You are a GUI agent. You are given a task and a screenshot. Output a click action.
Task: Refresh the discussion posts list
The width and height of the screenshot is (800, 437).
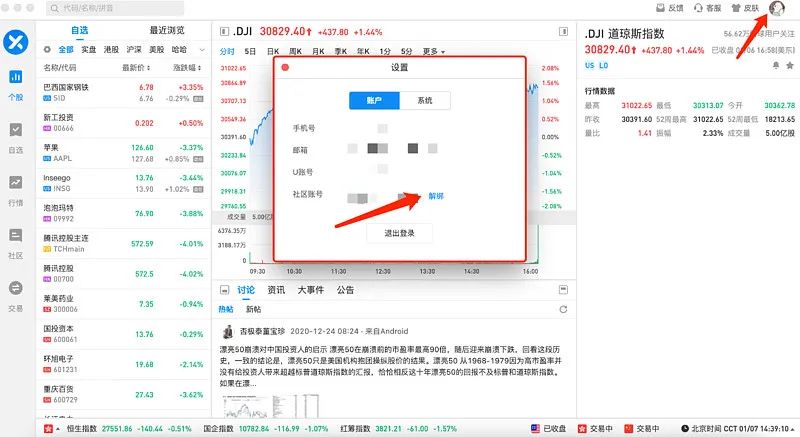point(563,309)
